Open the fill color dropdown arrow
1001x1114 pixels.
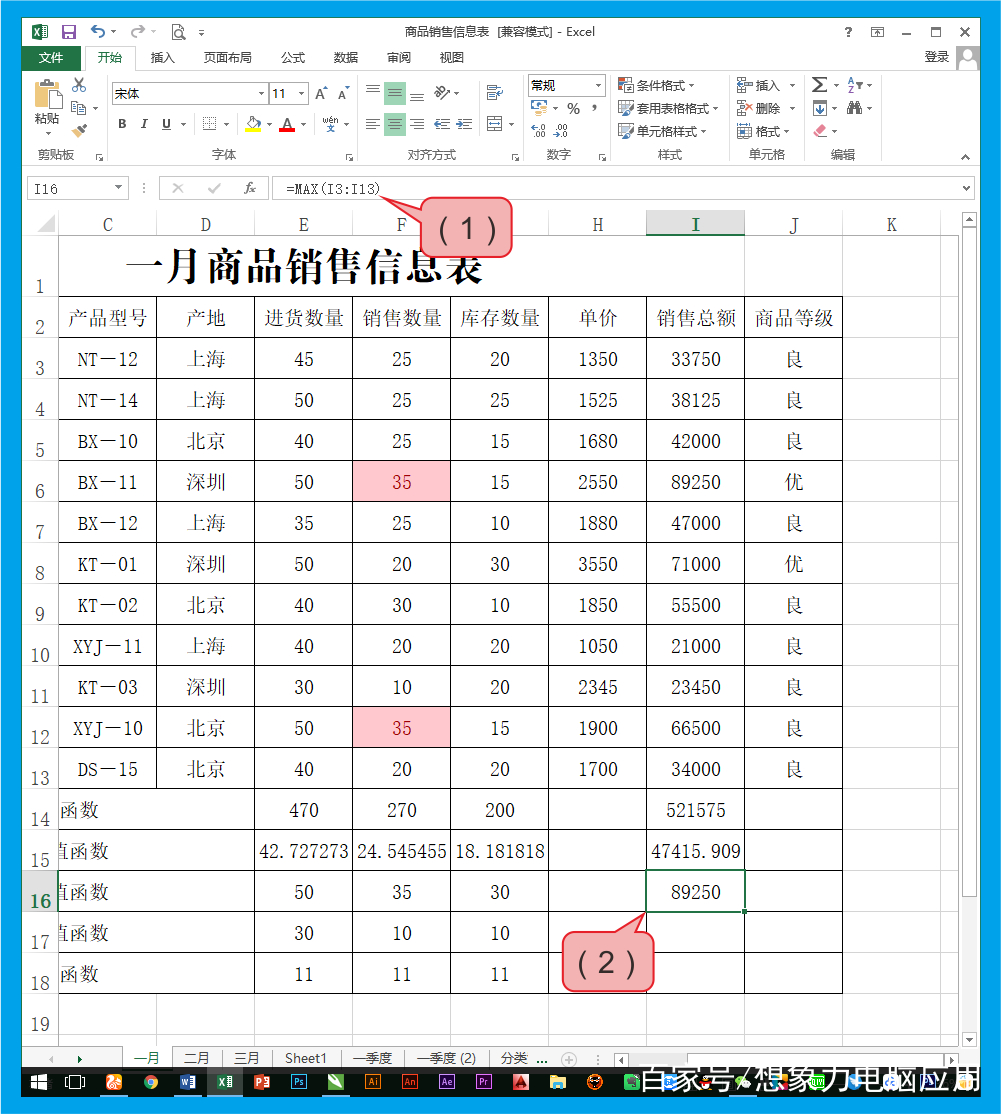(x=269, y=122)
